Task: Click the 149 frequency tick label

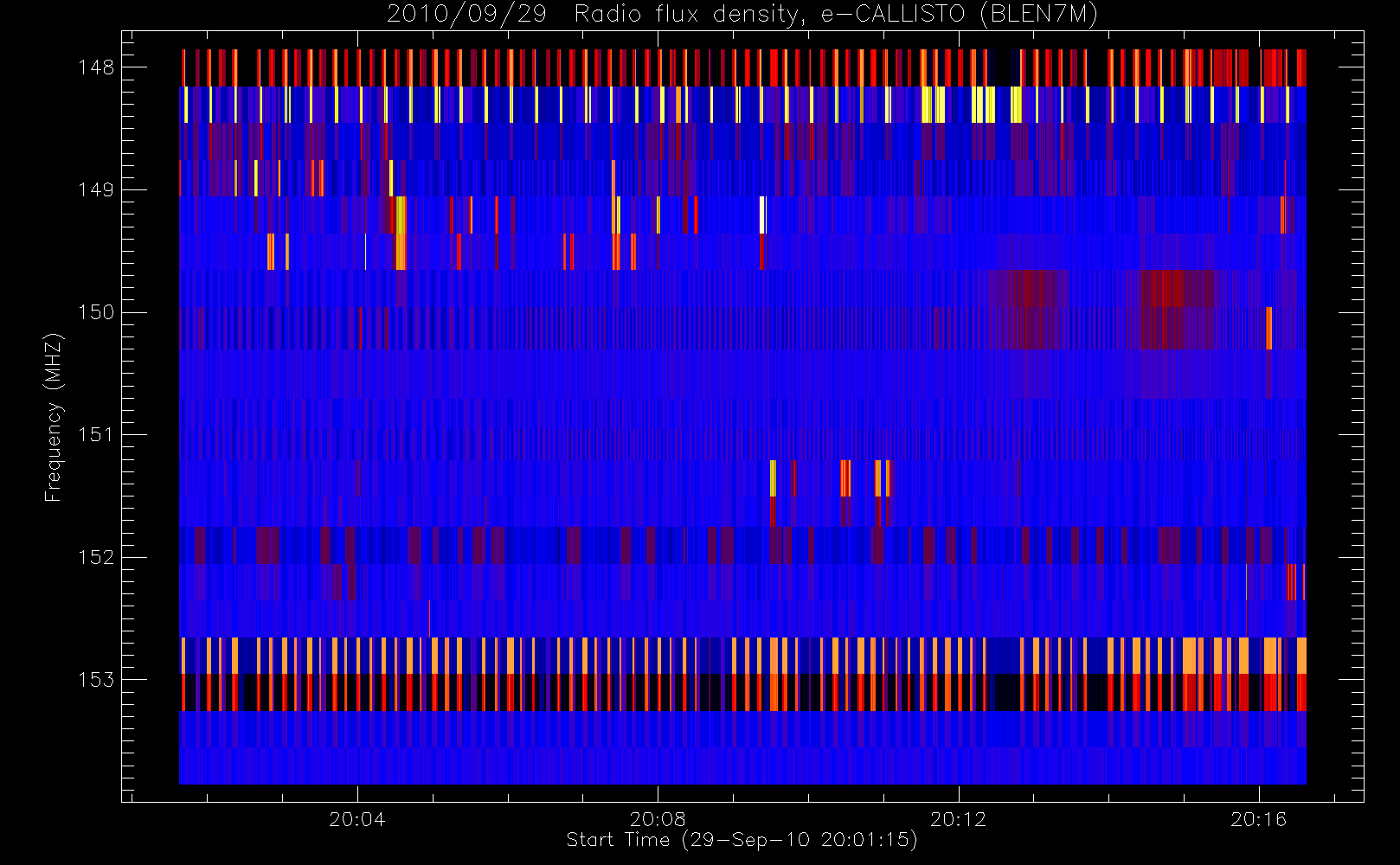Action: coord(96,189)
